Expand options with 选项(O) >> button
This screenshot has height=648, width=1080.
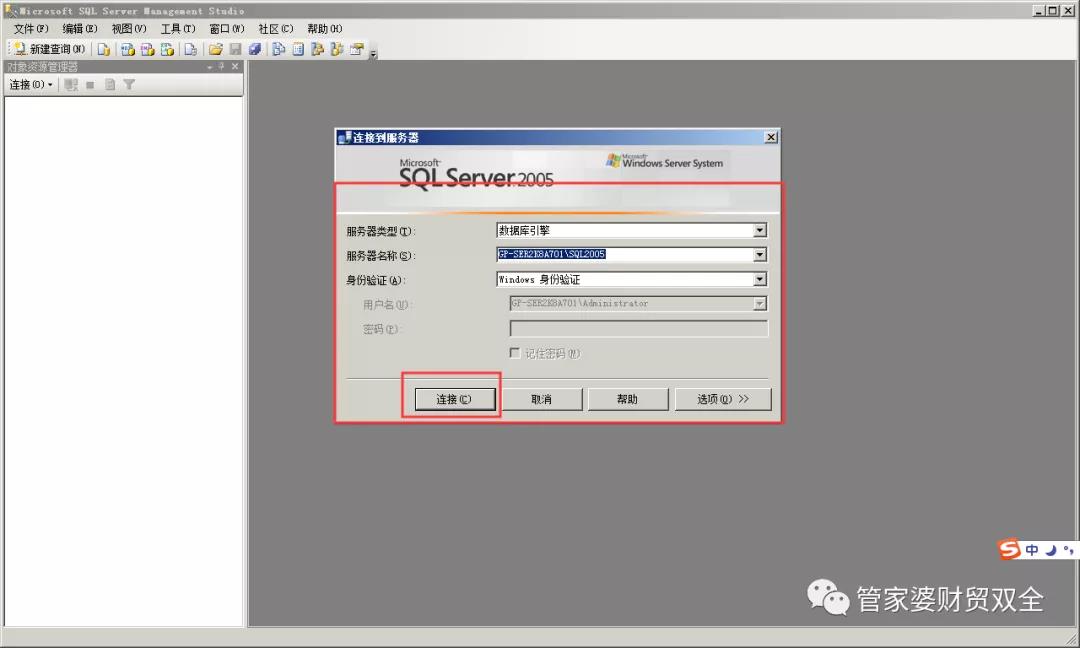pos(723,399)
